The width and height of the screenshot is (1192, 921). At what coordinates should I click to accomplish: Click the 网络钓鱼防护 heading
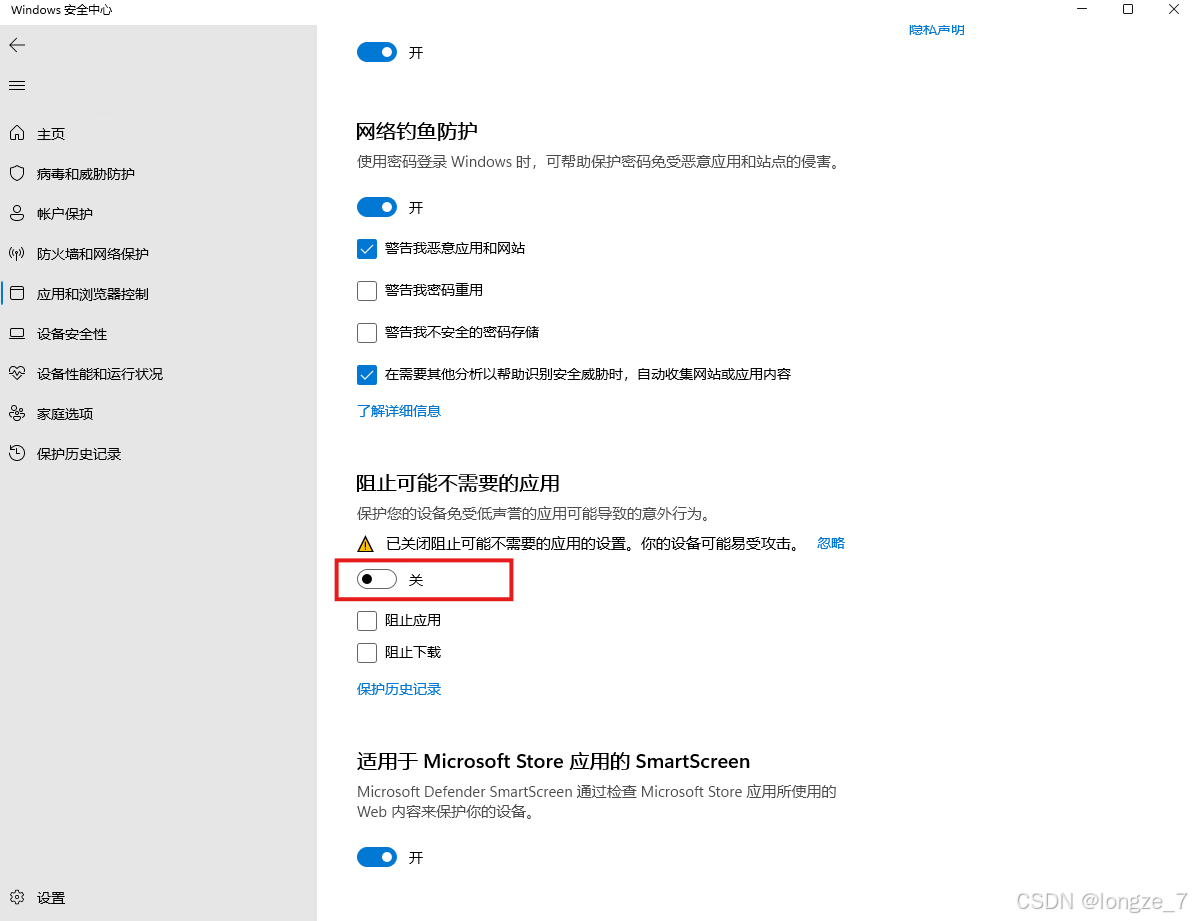(417, 131)
